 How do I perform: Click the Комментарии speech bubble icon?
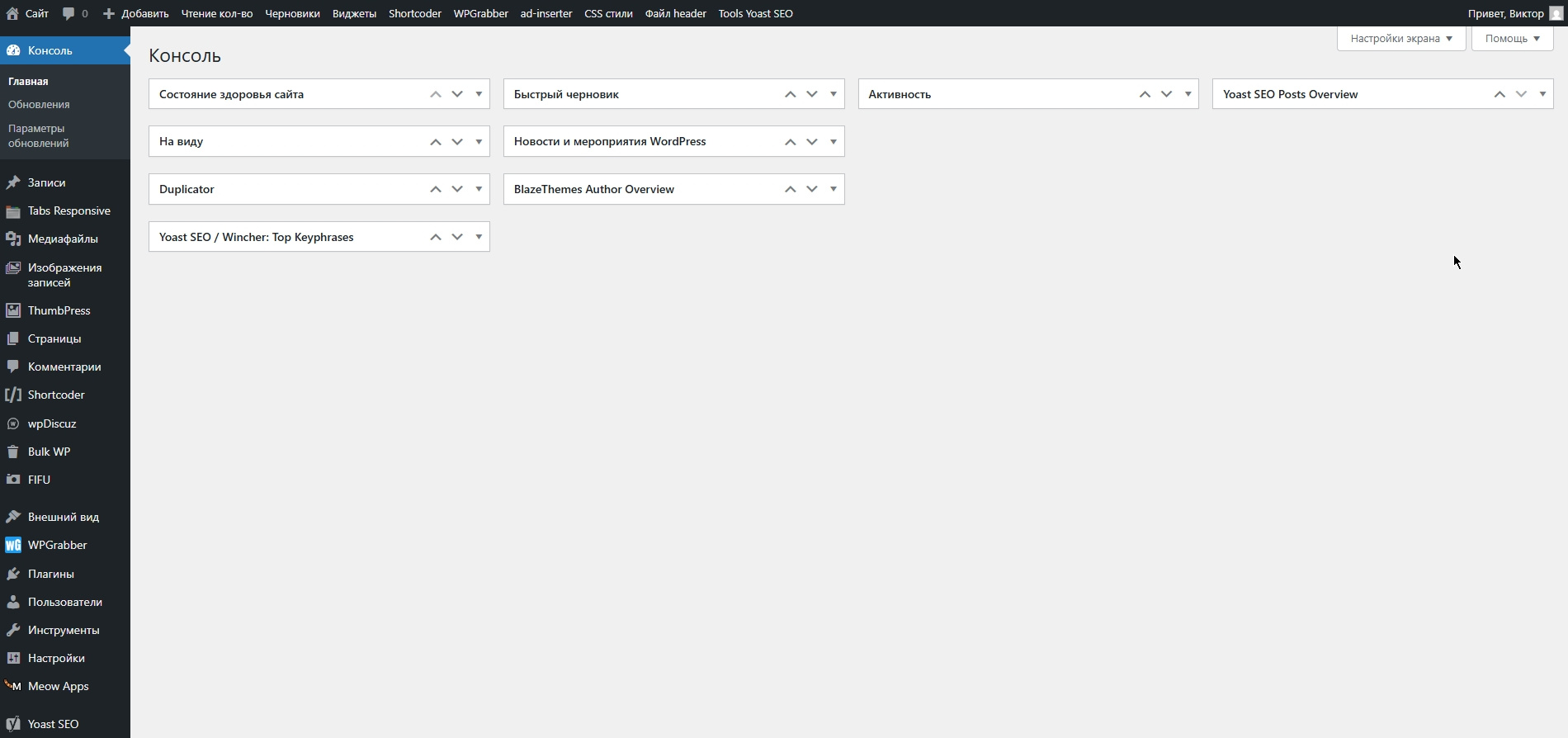click(x=13, y=367)
